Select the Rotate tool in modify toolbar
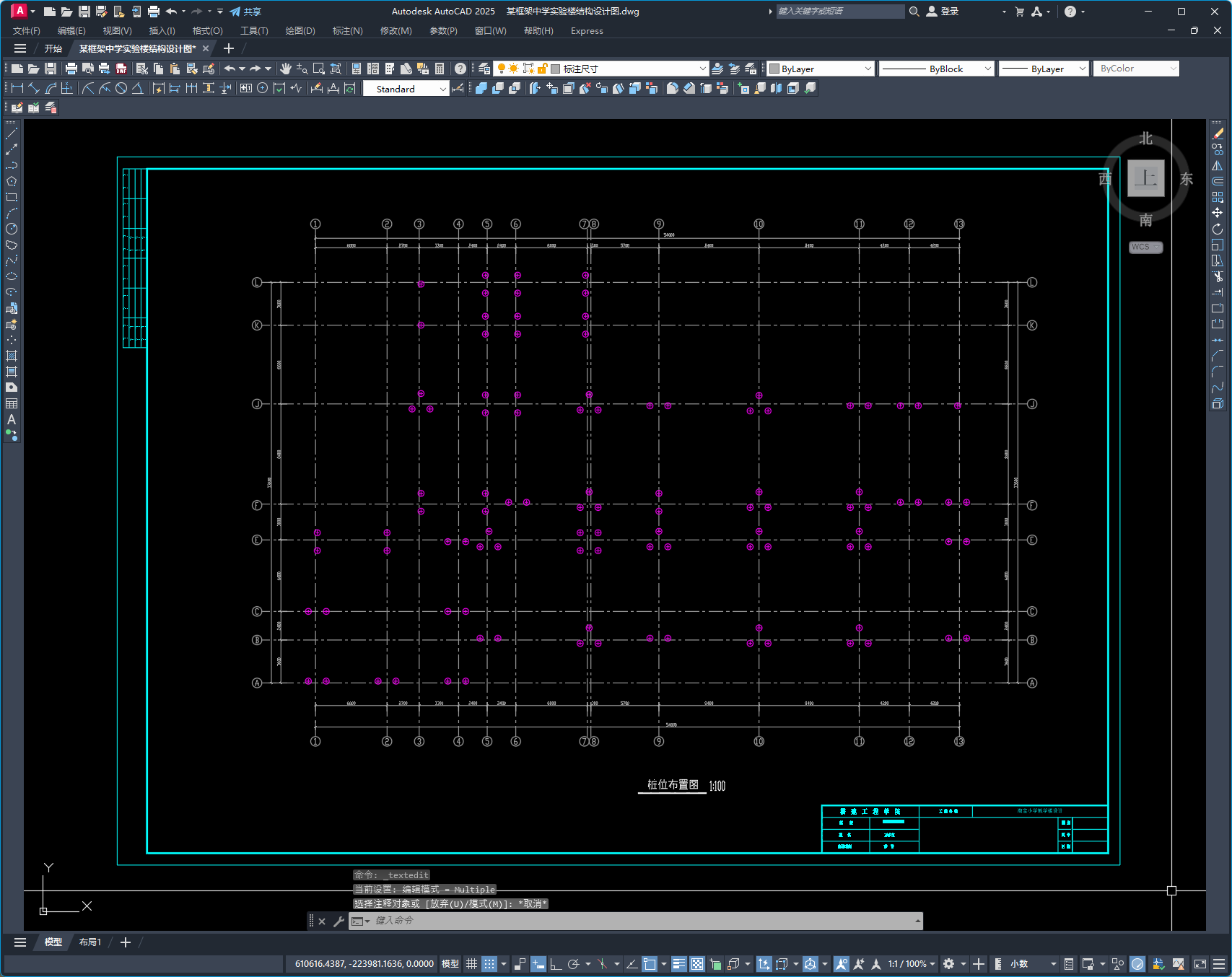 coord(1218,229)
